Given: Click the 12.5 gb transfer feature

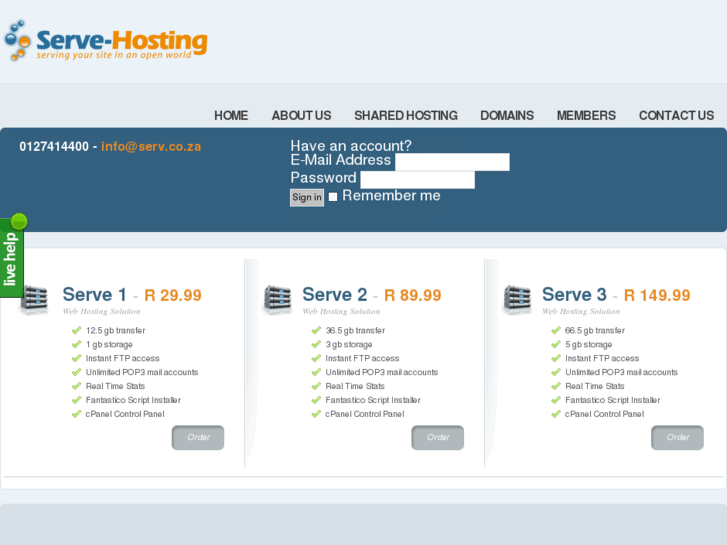Looking at the screenshot, I should tap(115, 331).
